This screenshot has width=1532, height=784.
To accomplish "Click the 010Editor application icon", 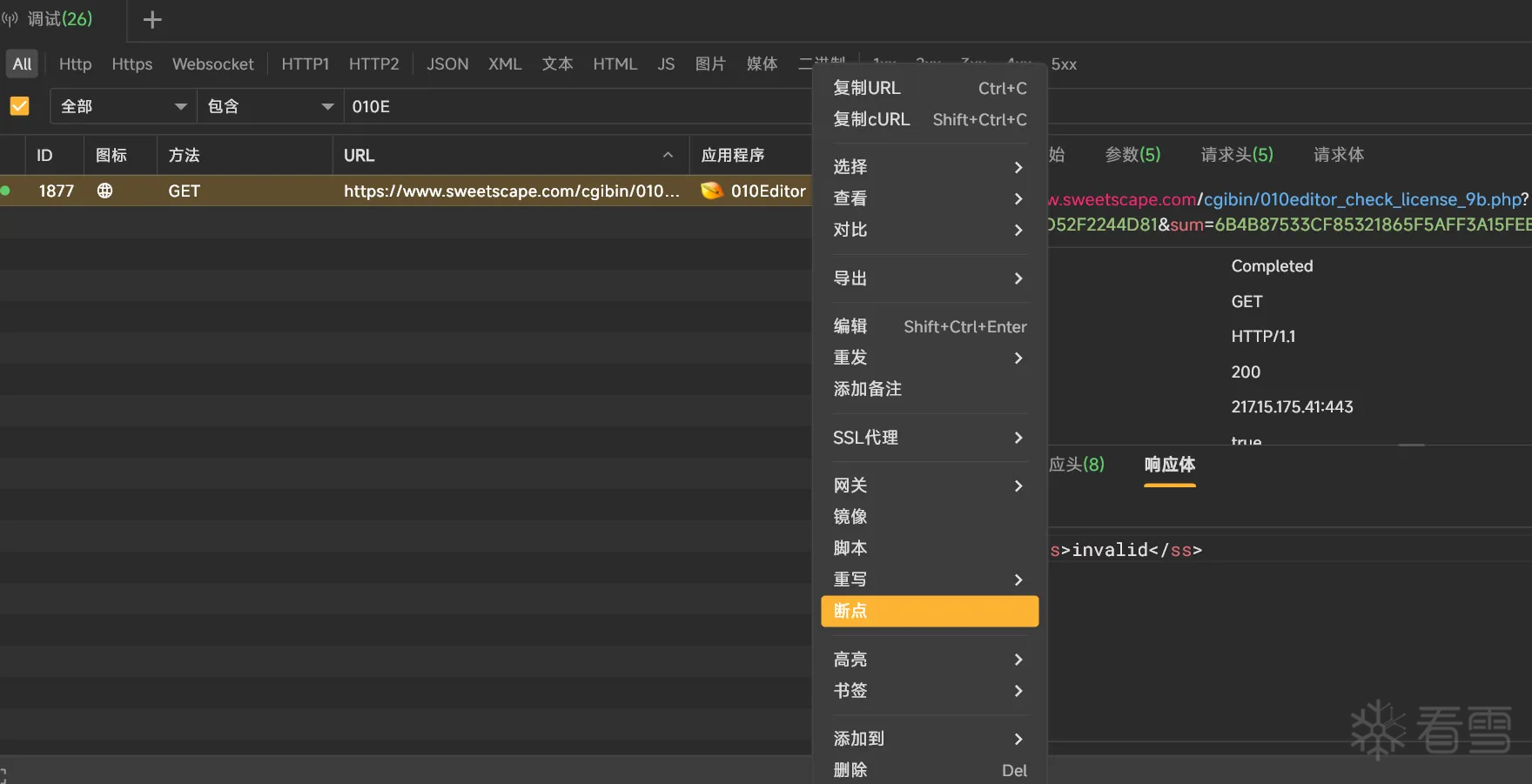I will (712, 191).
